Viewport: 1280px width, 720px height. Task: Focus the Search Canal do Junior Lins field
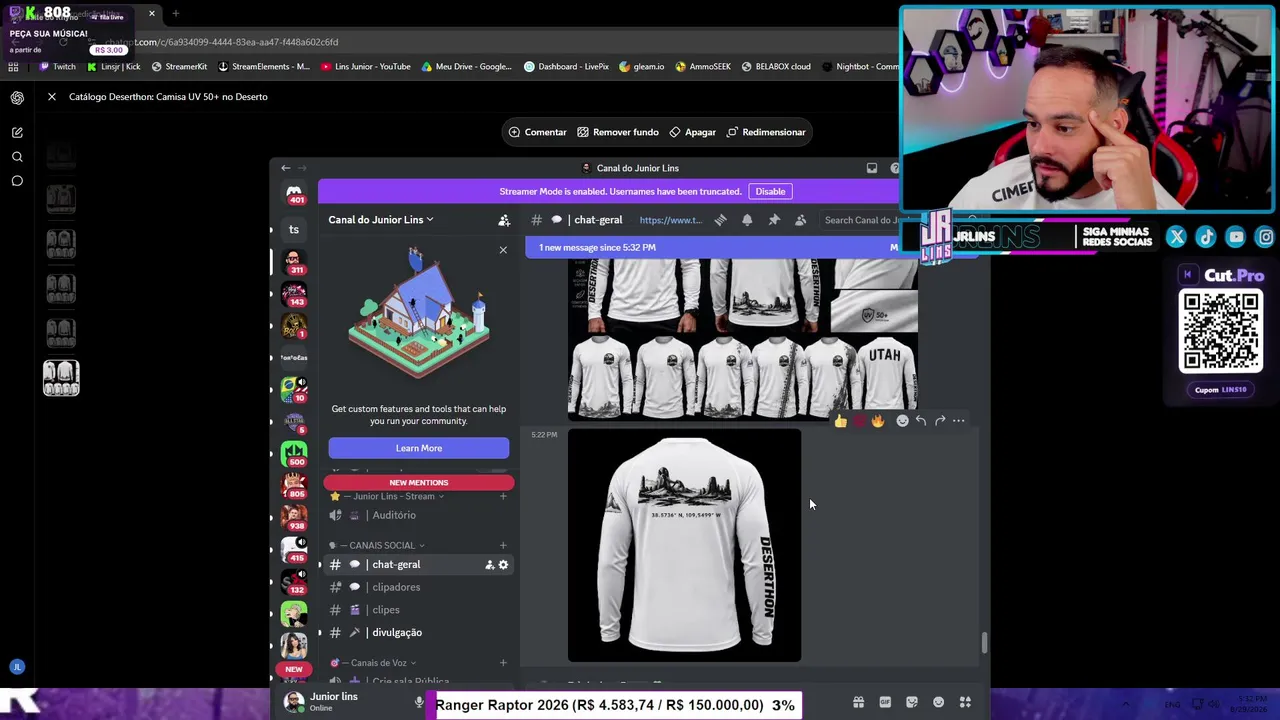[862, 220]
